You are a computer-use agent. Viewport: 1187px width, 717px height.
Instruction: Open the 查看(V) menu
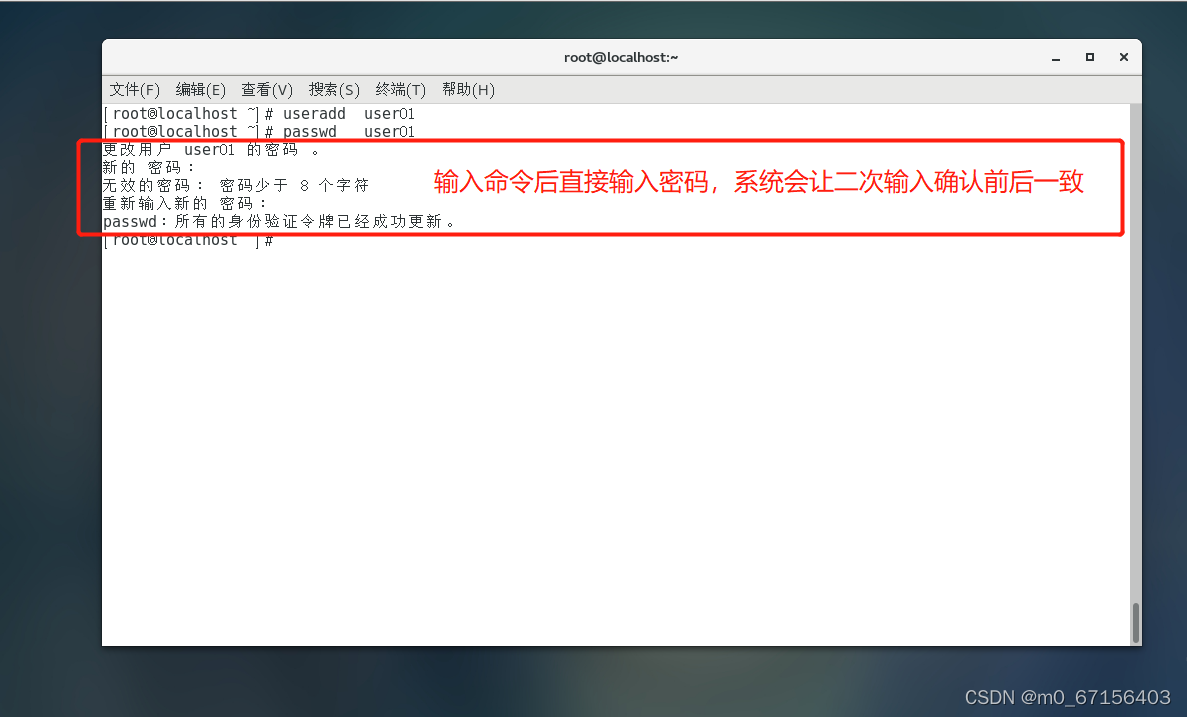point(266,89)
